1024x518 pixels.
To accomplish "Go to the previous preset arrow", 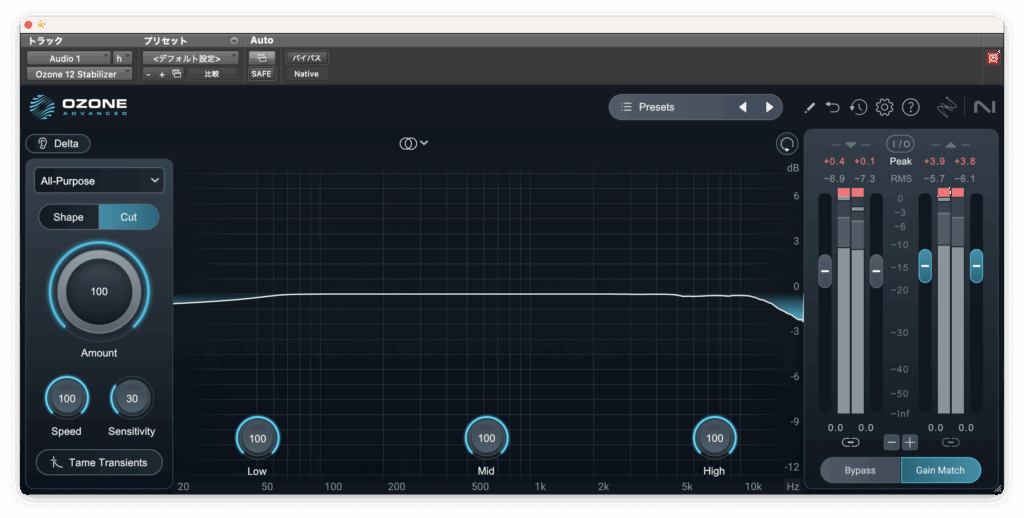I will tap(742, 107).
